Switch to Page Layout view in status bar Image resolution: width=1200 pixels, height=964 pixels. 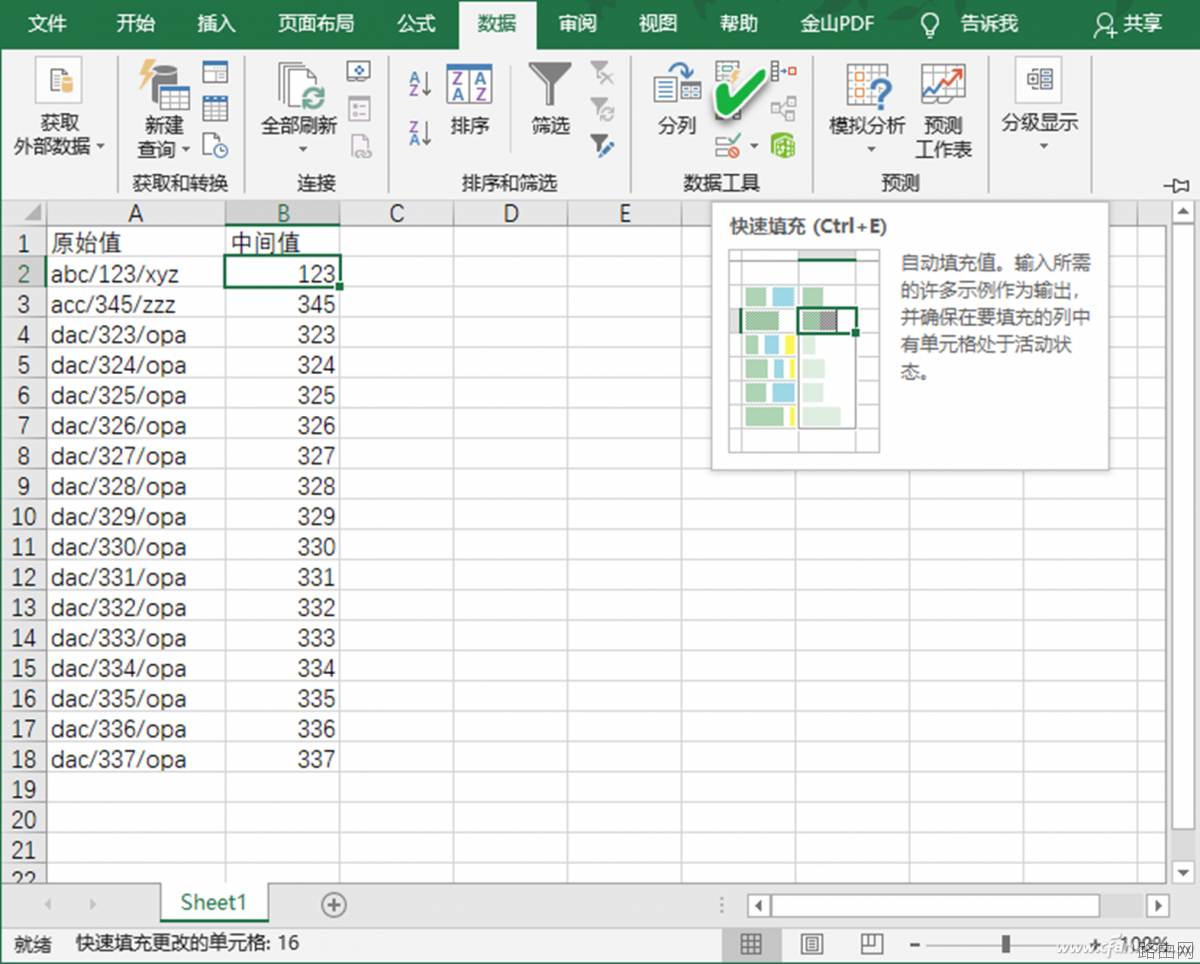[812, 943]
